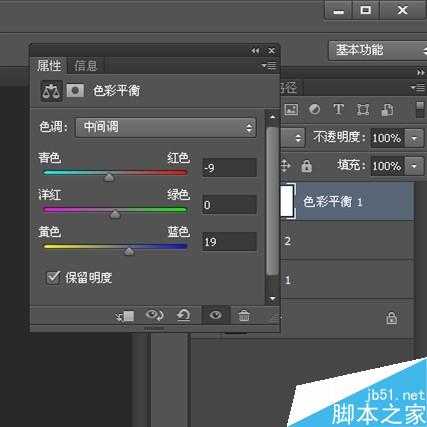Minimize the Photoshop window
Image resolution: width=427 pixels, height=427 pixels.
click(339, 11)
